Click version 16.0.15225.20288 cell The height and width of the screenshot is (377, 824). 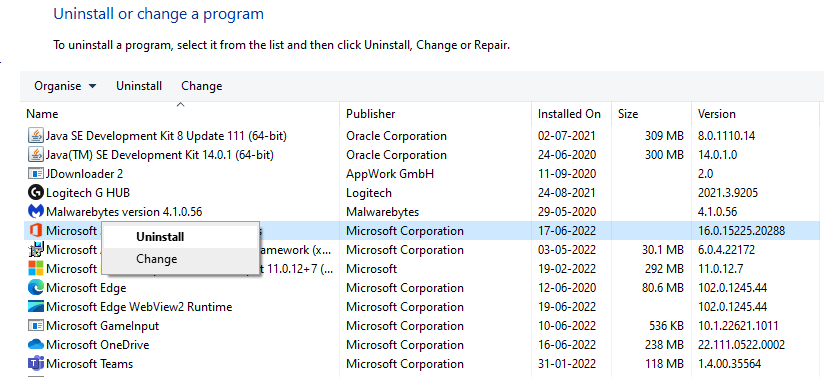[x=741, y=230]
